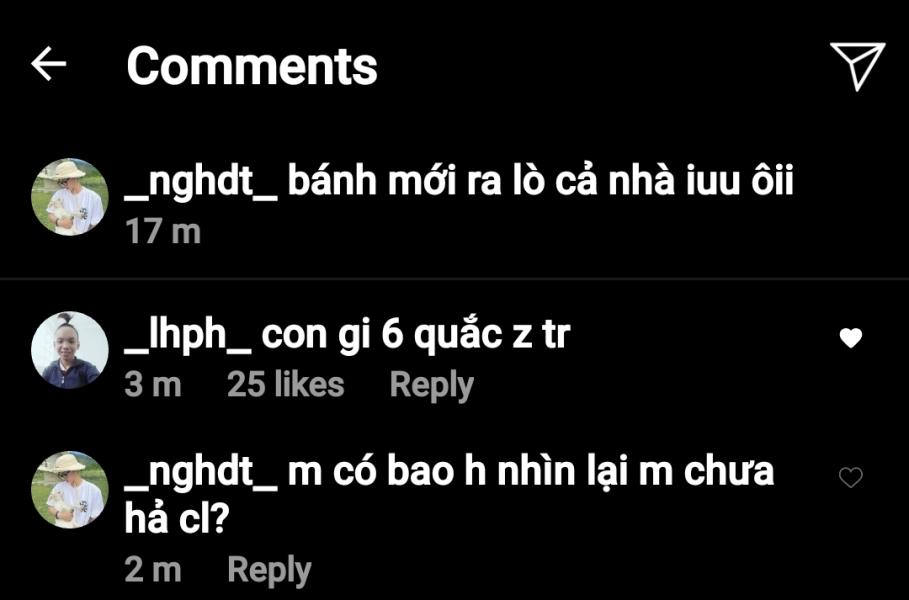
Task: Select the Comments header title
Action: (252, 66)
